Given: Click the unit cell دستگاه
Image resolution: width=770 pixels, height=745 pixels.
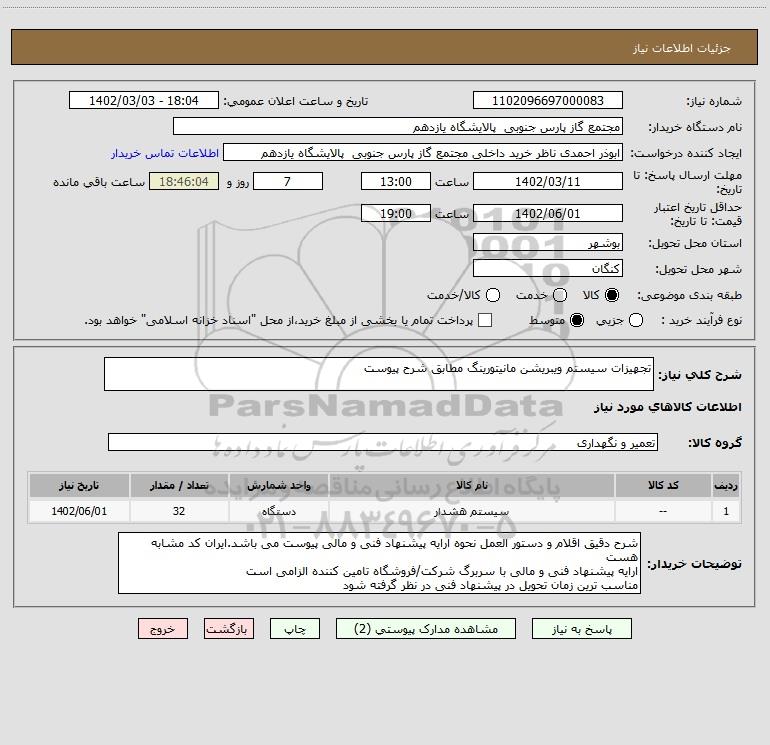Looking at the screenshot, I should coord(278,511).
